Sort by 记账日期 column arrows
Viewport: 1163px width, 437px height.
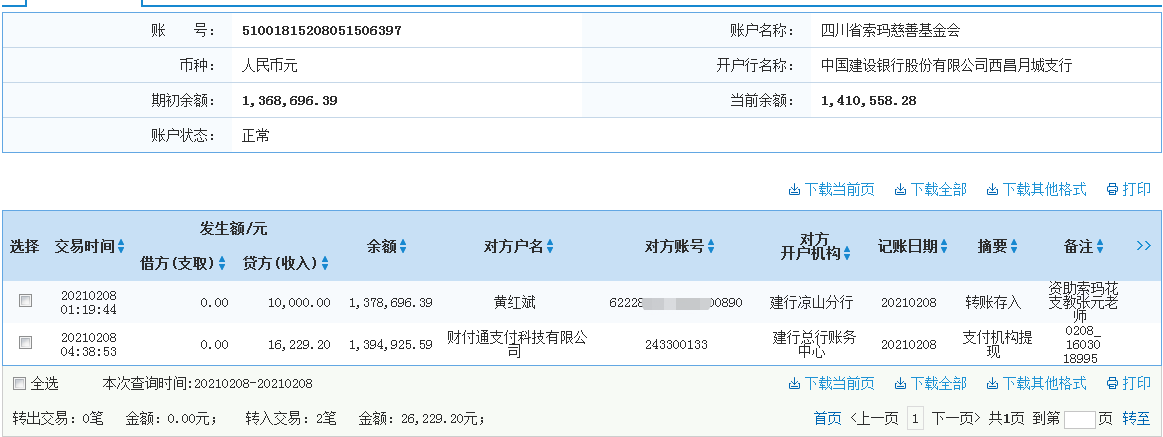pyautogui.click(x=945, y=246)
